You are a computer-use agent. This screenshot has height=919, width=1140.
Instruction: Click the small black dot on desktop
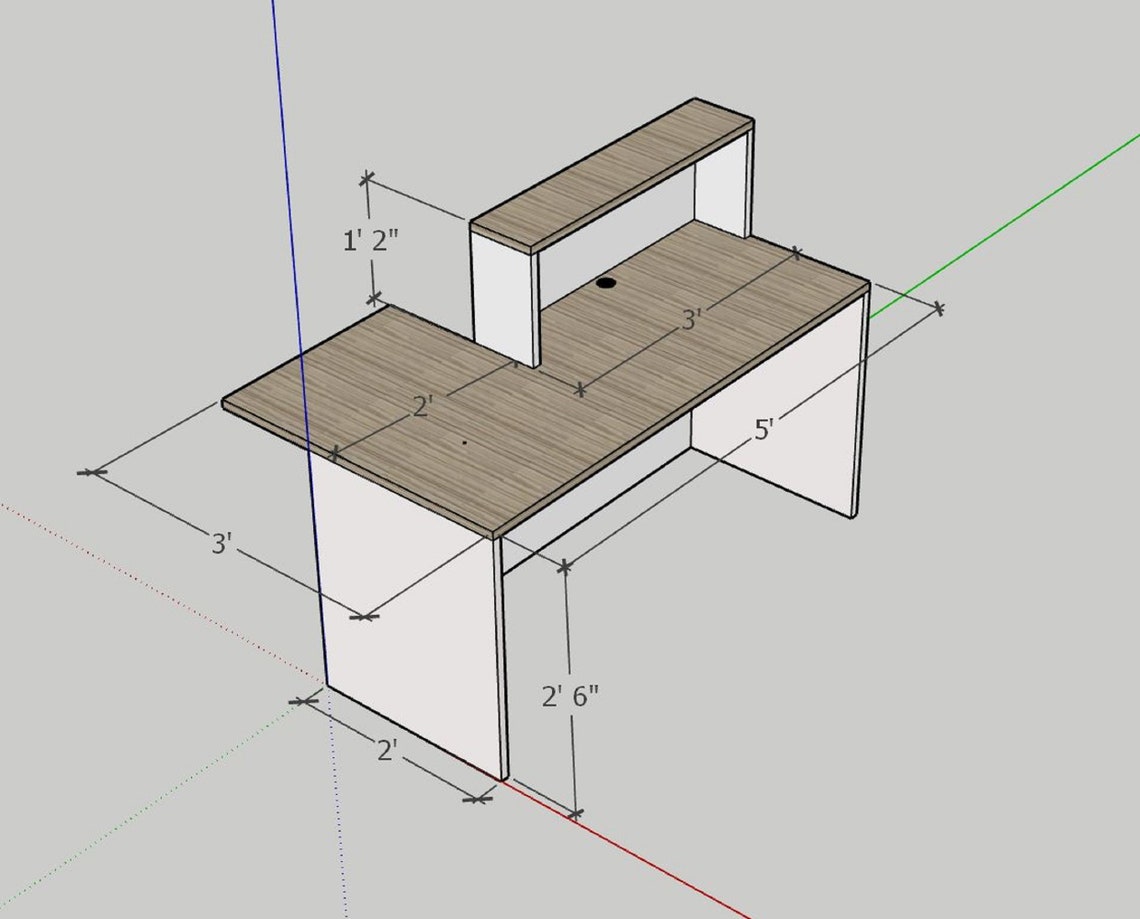tap(465, 441)
